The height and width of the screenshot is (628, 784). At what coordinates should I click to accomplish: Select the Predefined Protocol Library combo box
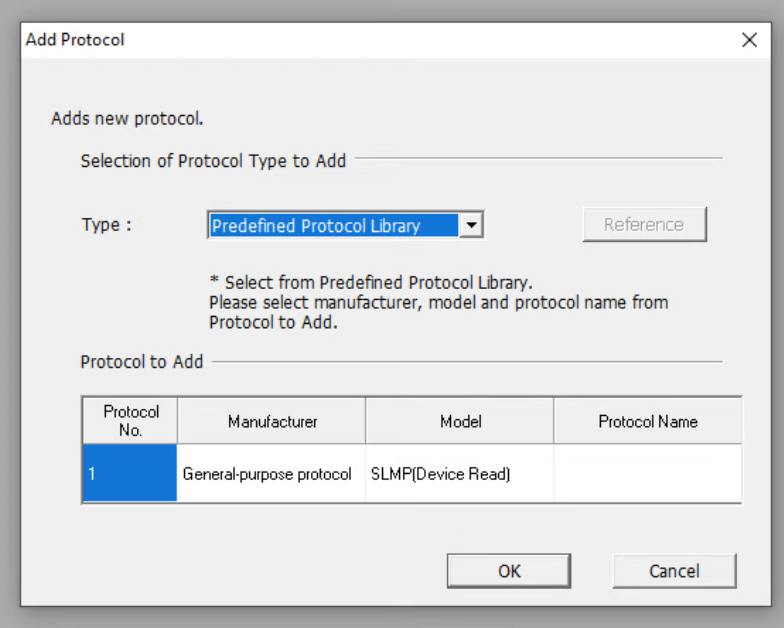pos(345,225)
